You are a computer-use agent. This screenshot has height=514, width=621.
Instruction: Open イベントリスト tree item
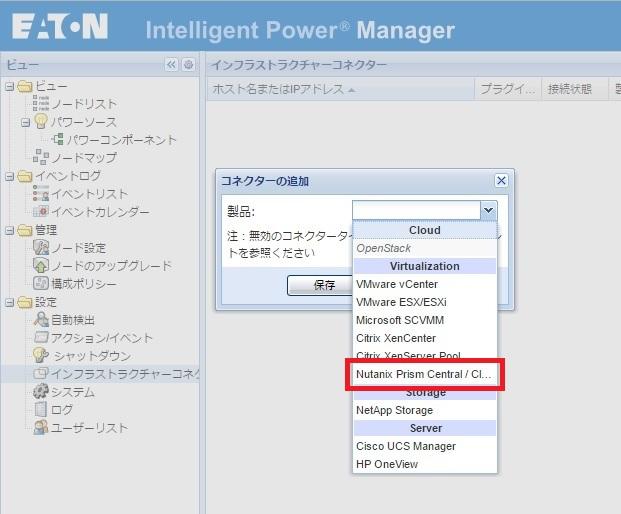(x=90, y=194)
